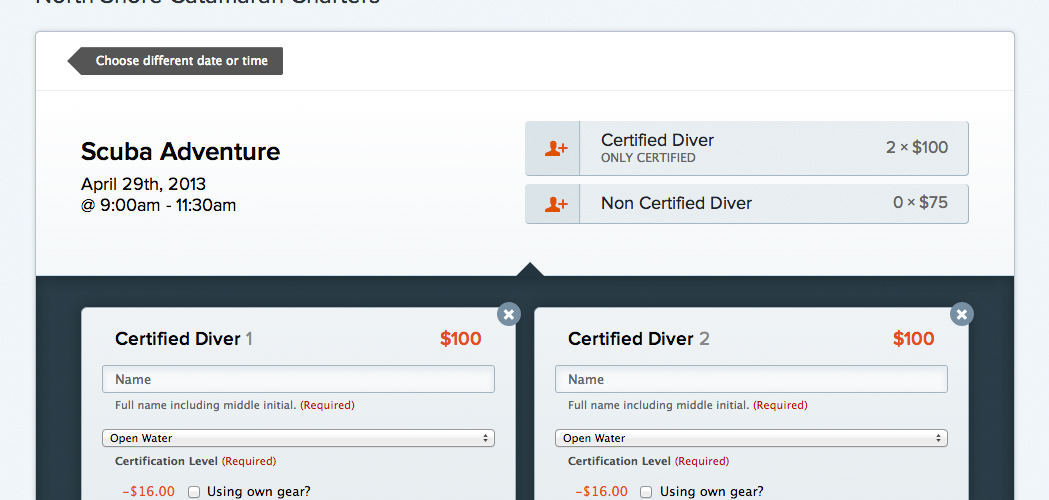Image resolution: width=1049 pixels, height=500 pixels.
Task: Select the Certified Diver ticket row
Action: [x=747, y=149]
